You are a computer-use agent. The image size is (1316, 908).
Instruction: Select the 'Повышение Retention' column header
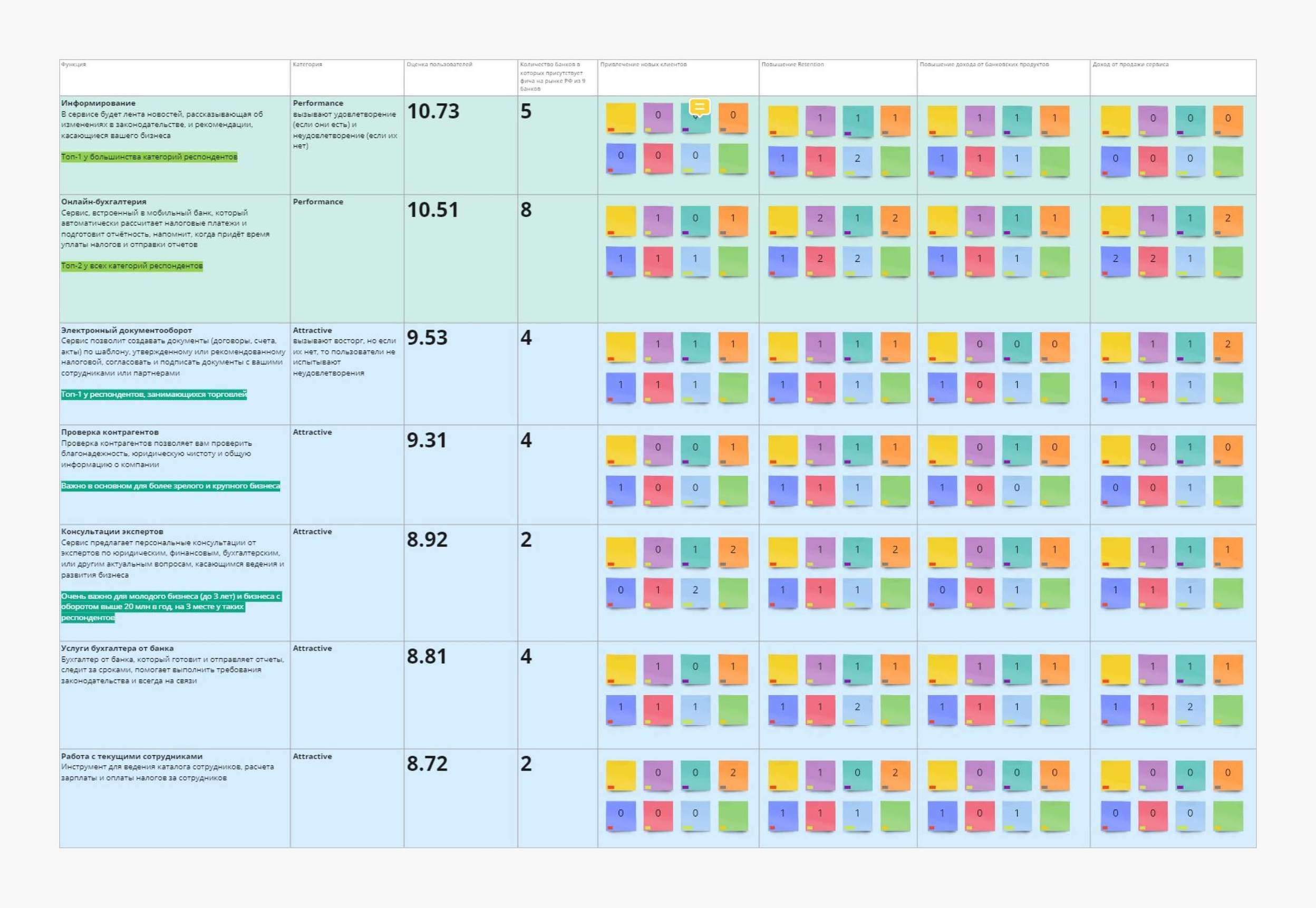click(x=792, y=64)
